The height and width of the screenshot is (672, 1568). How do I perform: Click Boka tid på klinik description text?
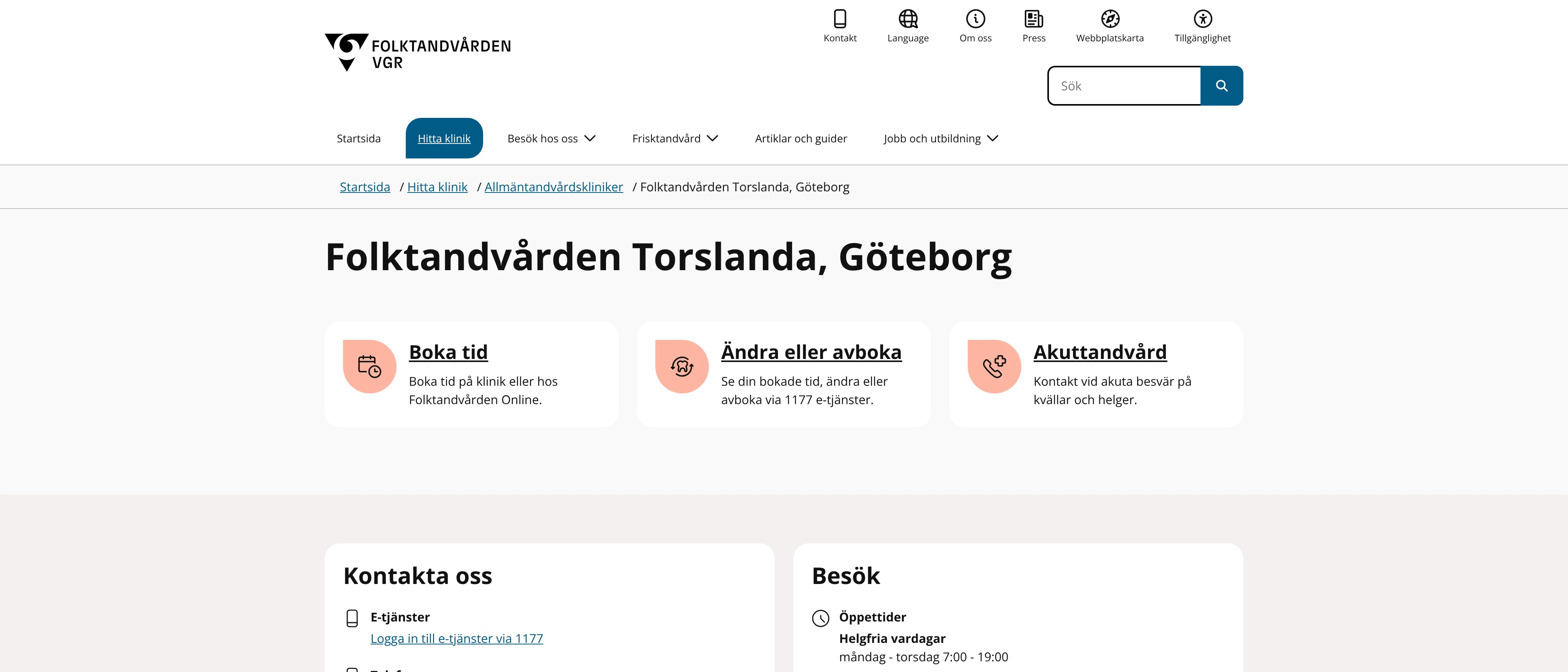[483, 390]
